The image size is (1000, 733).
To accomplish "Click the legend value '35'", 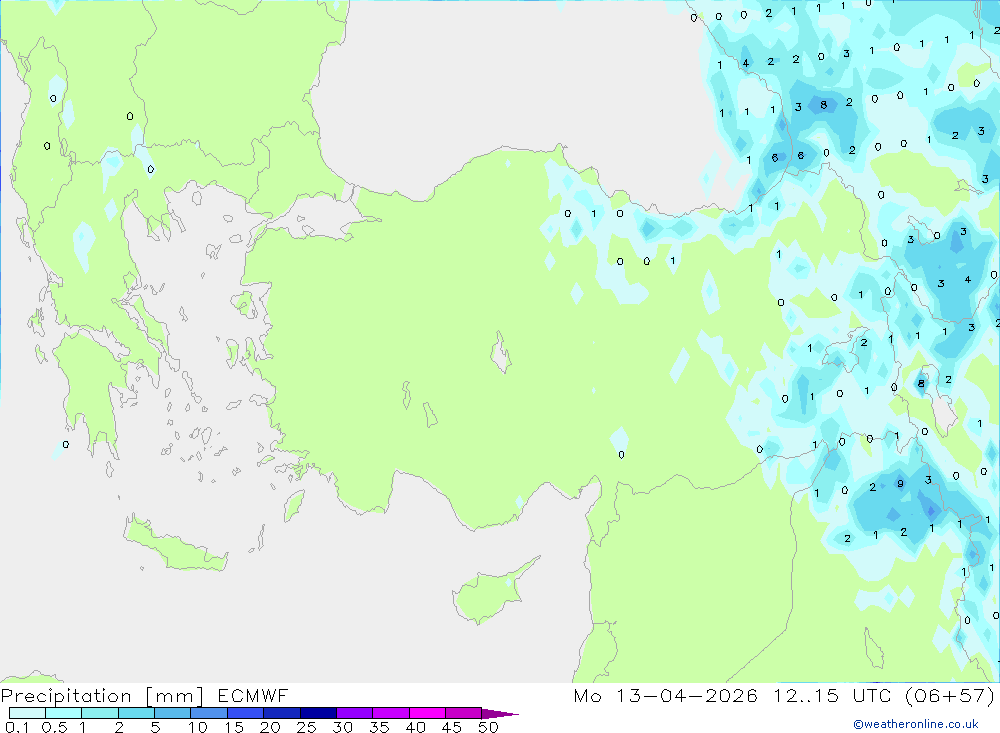I will coord(379,727).
